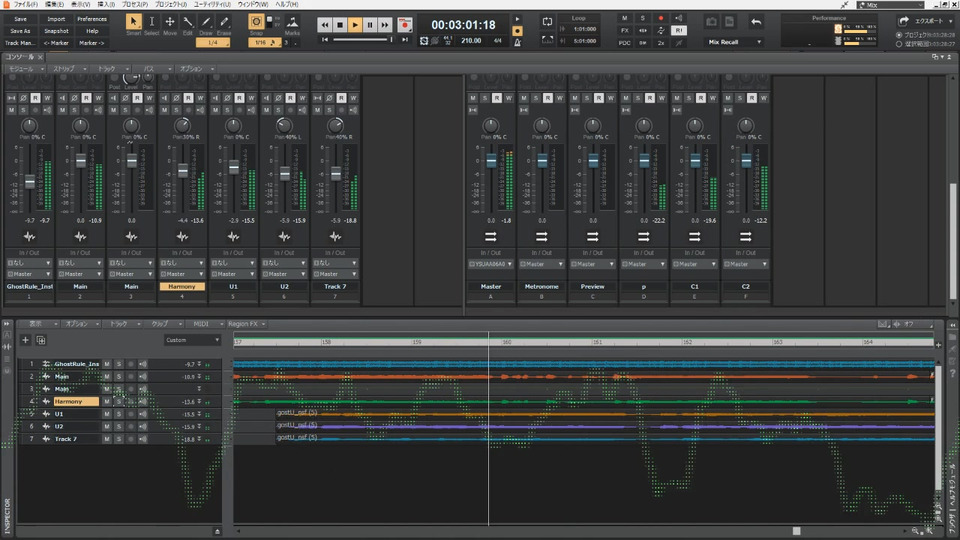The width and height of the screenshot is (960, 540).
Task: Open the Track view MIDI dropdown
Action: click(205, 324)
